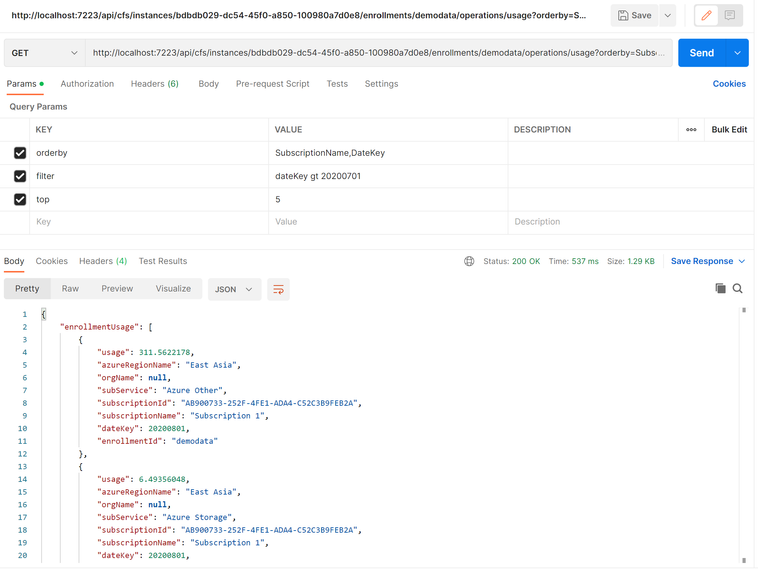Open column options ellipsis icon

coord(691,130)
